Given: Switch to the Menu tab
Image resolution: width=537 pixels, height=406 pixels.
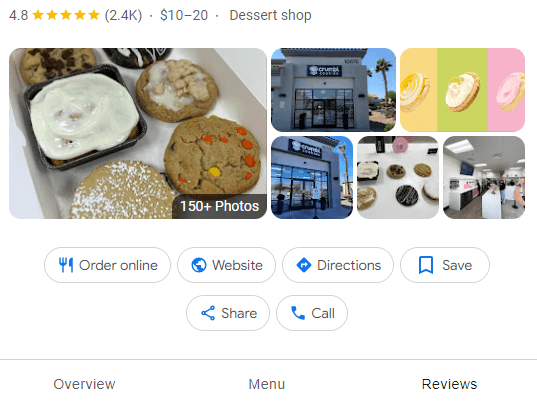Looking at the screenshot, I should (266, 384).
